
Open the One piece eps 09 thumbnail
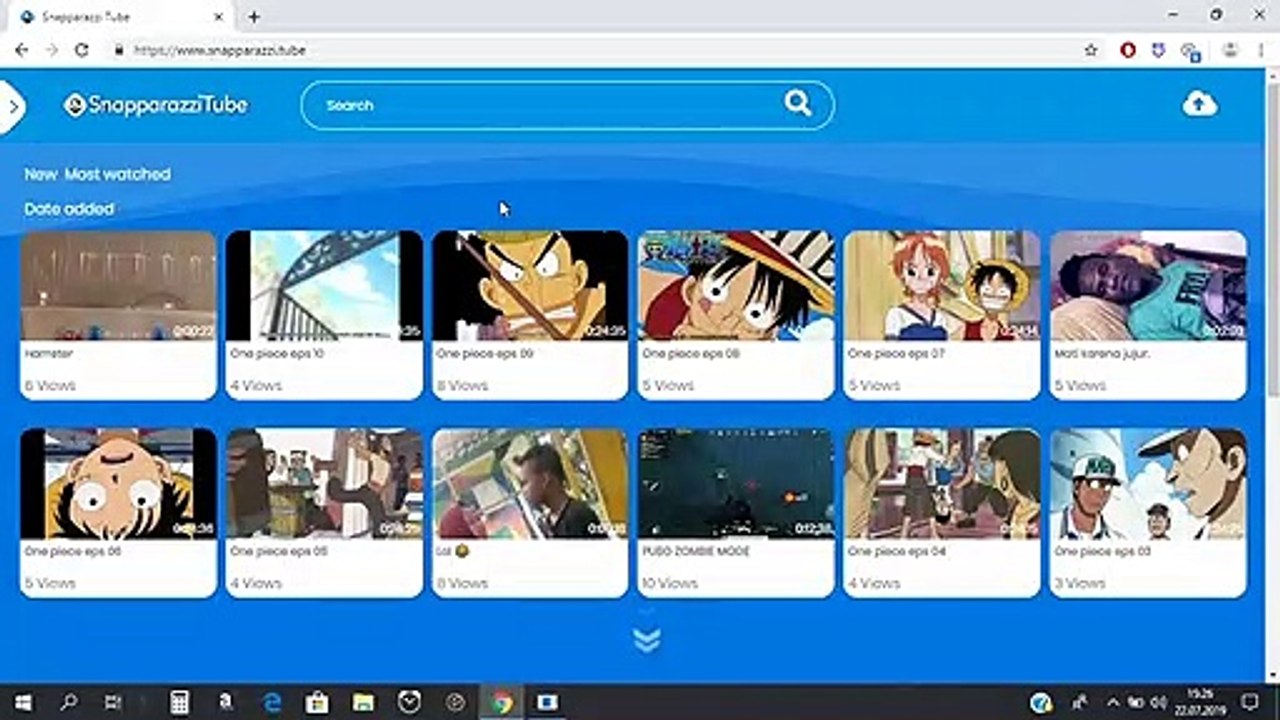[530, 286]
